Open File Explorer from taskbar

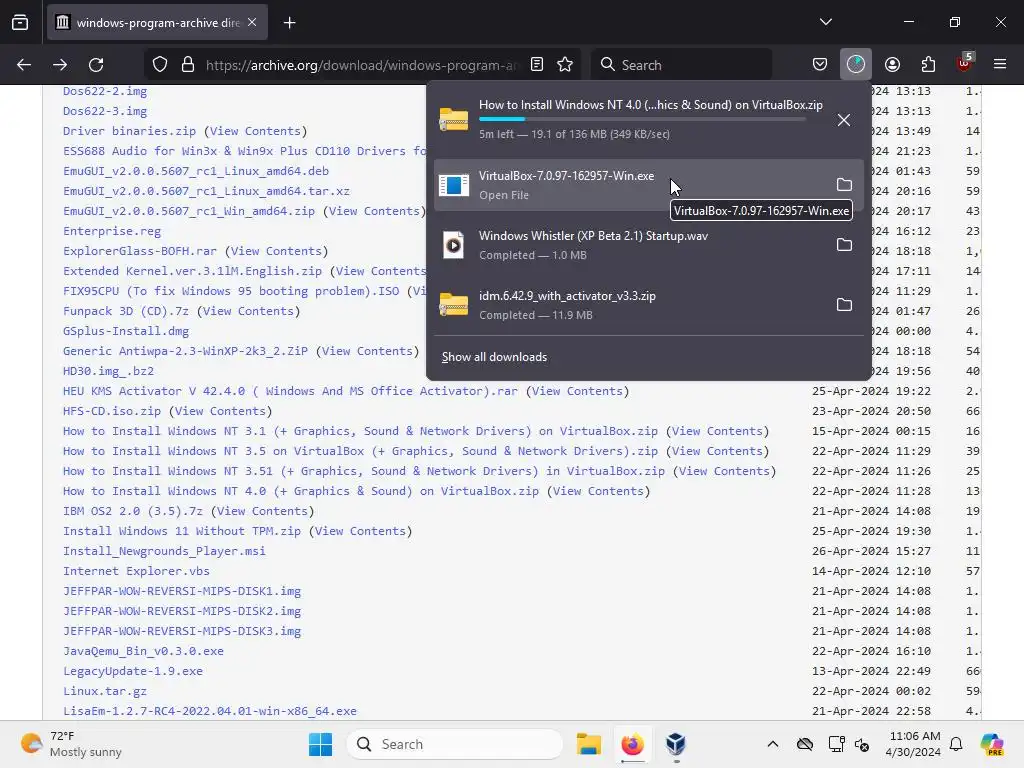[x=588, y=744]
